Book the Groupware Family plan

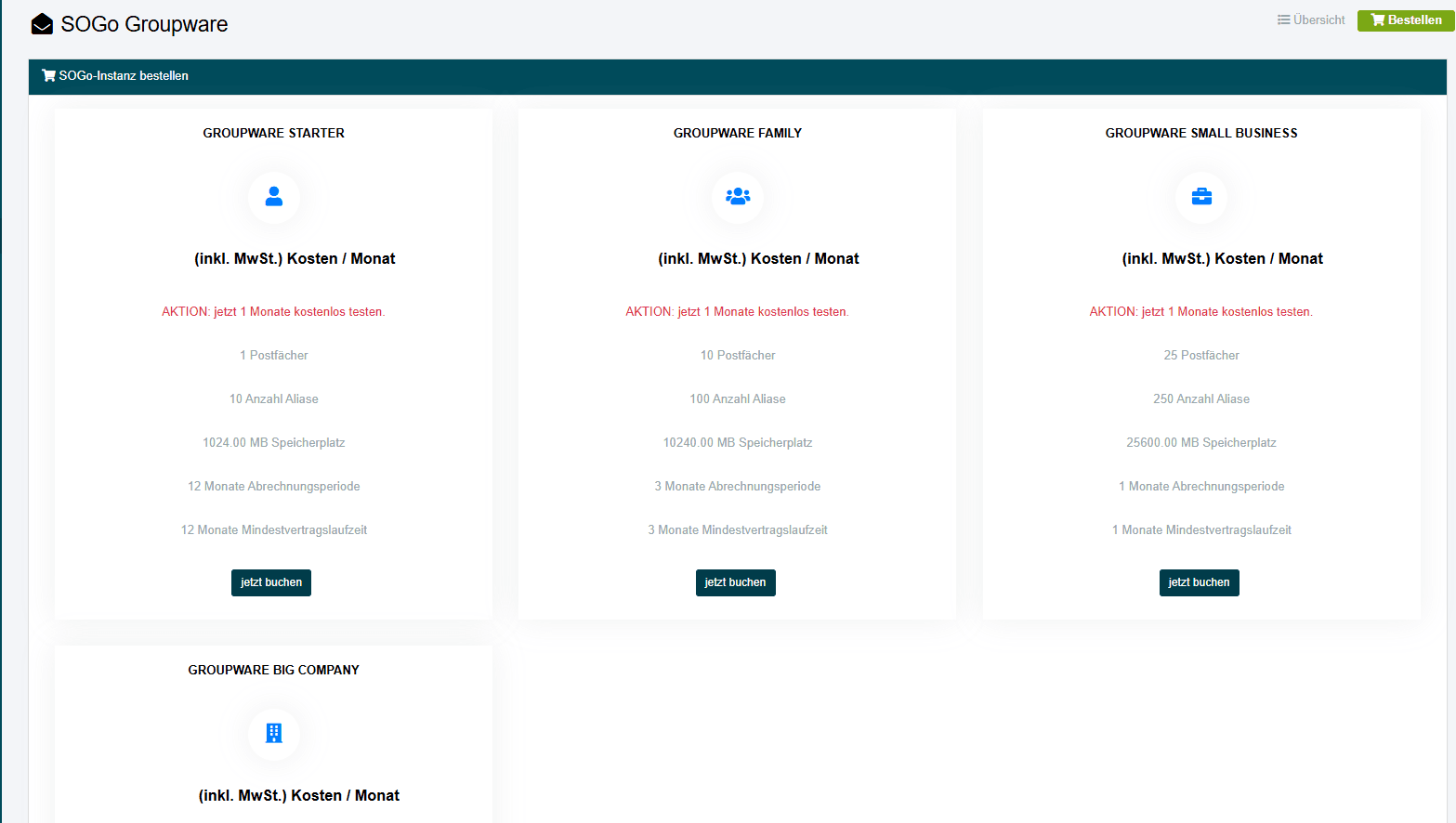coord(735,582)
